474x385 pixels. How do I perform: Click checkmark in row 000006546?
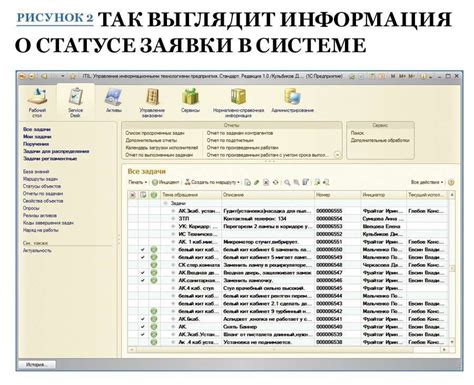coord(143,280)
